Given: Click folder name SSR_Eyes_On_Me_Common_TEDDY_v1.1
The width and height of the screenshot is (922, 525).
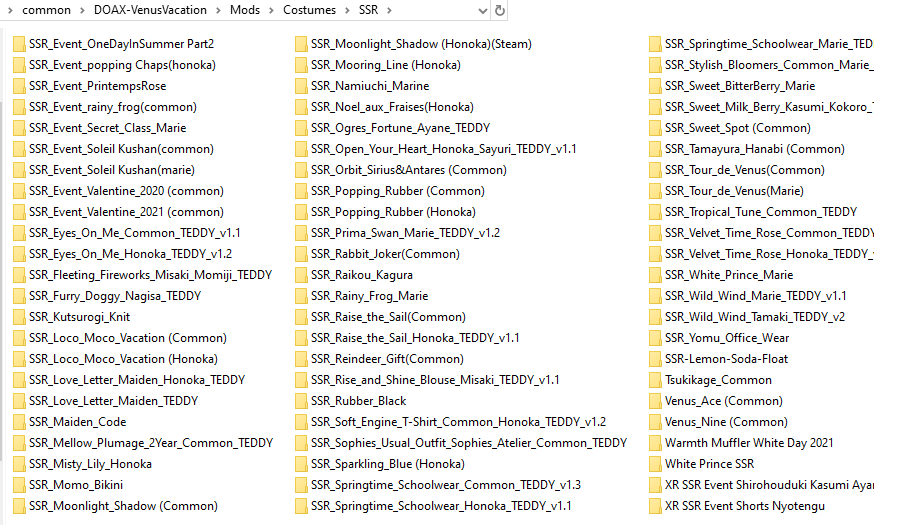Looking at the screenshot, I should 135,233.
